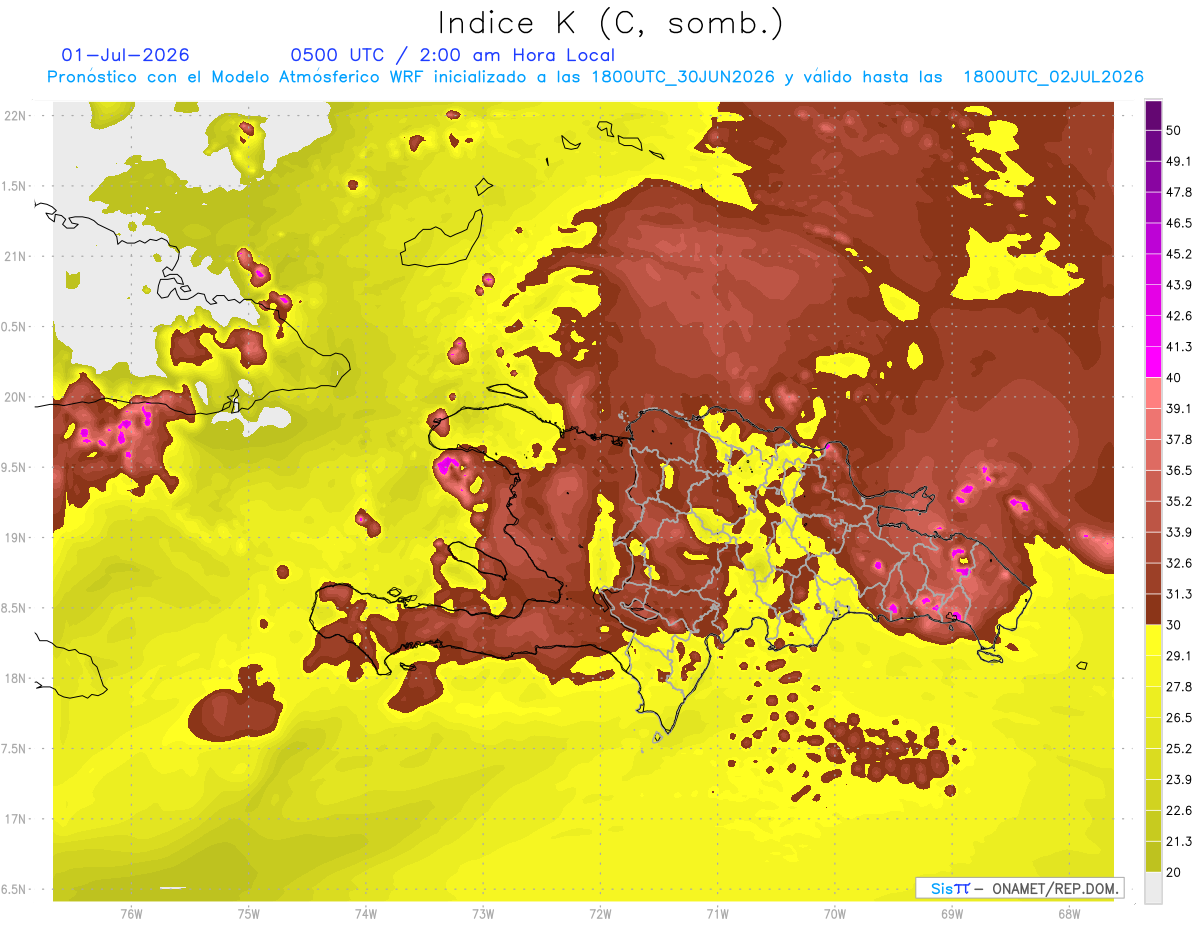Click colorbar value "22.6"
Screen dimensions: 1200x927
(1179, 811)
